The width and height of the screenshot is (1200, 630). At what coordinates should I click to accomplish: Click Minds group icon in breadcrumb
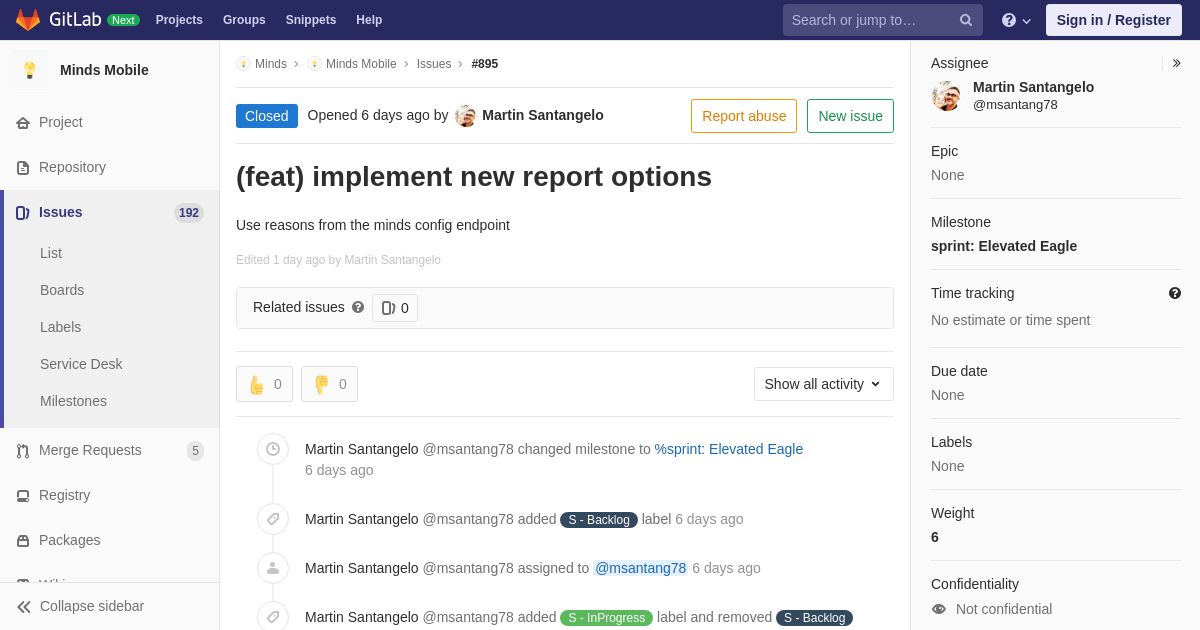[x=243, y=64]
